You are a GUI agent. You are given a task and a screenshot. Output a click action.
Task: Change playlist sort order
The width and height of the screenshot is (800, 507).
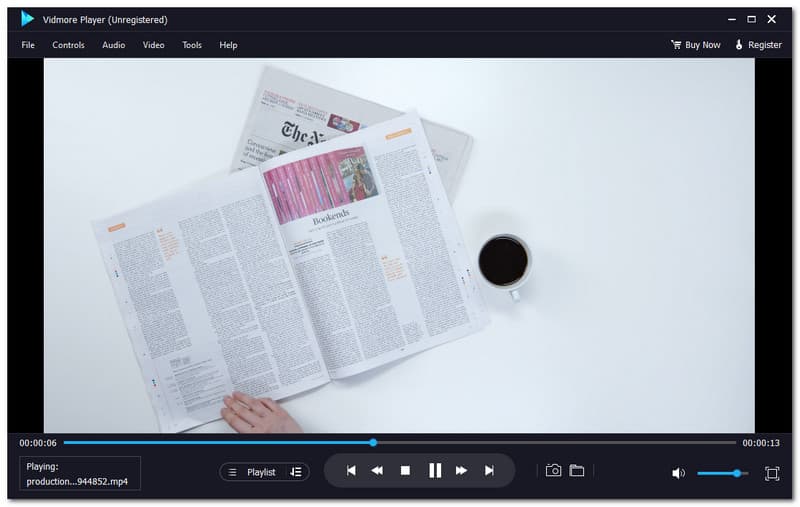coord(295,472)
